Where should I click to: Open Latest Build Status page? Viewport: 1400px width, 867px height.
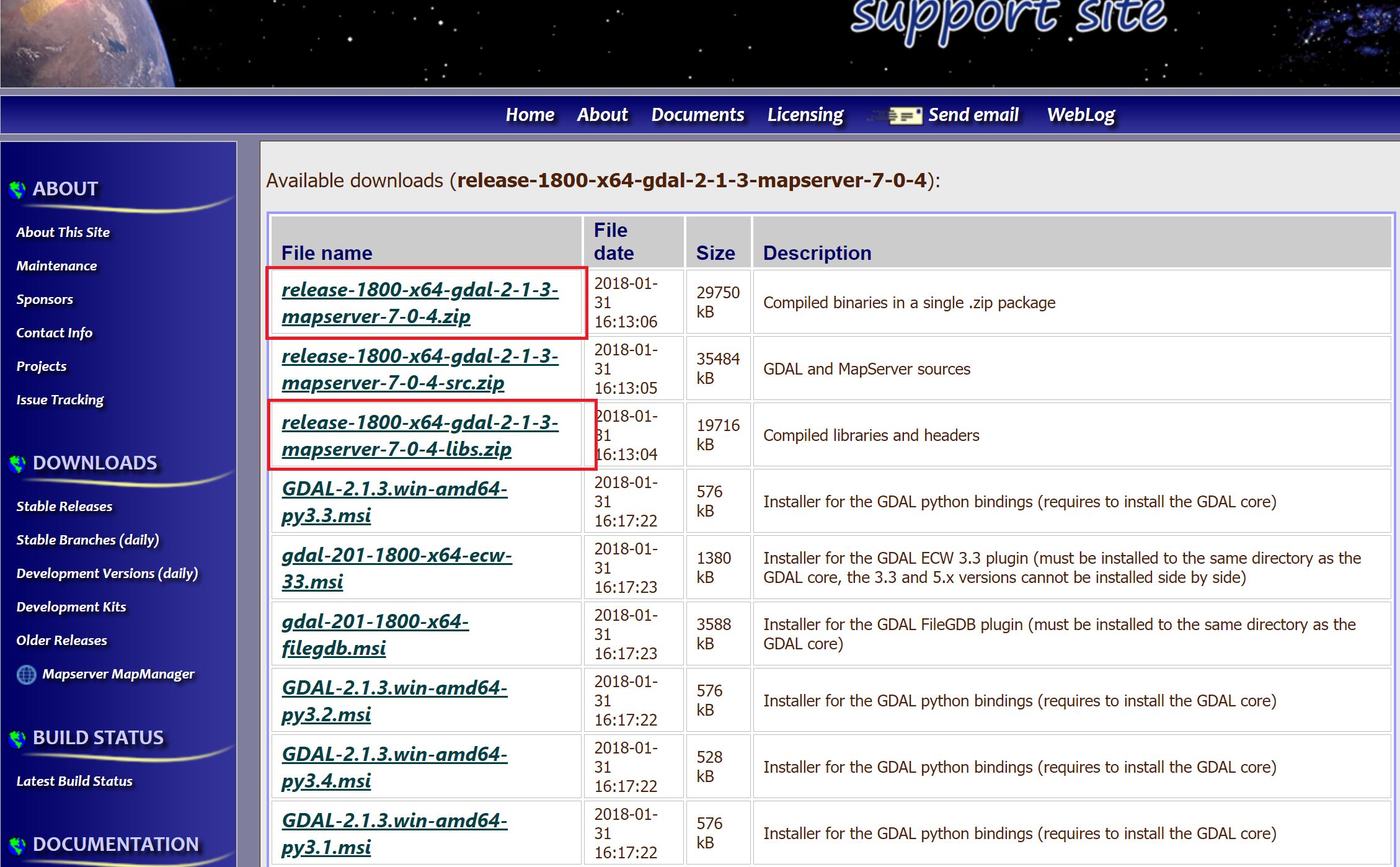tap(74, 781)
